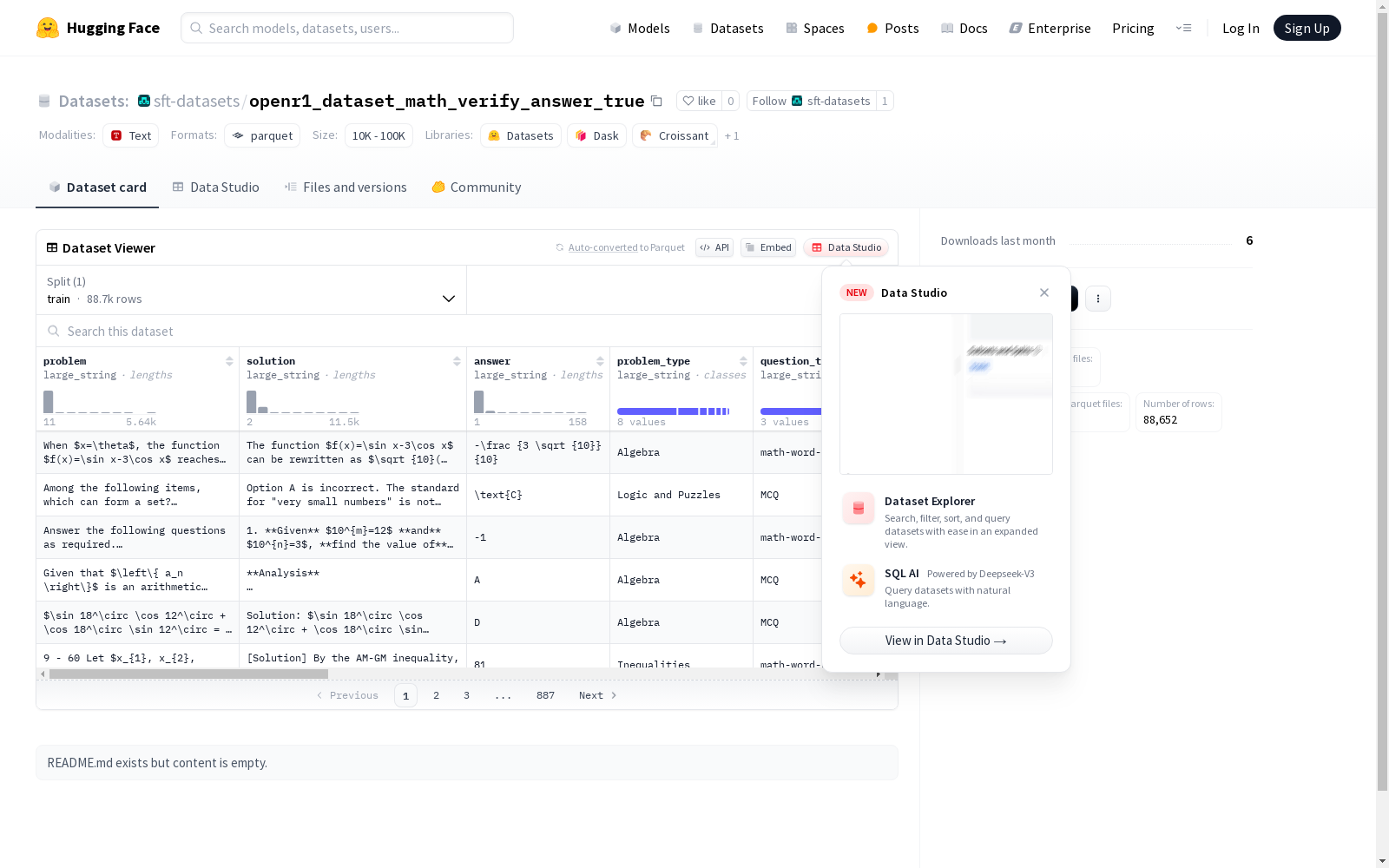Focus the 'Search models, datasets, users' field
The width and height of the screenshot is (1389, 868).
click(x=347, y=28)
